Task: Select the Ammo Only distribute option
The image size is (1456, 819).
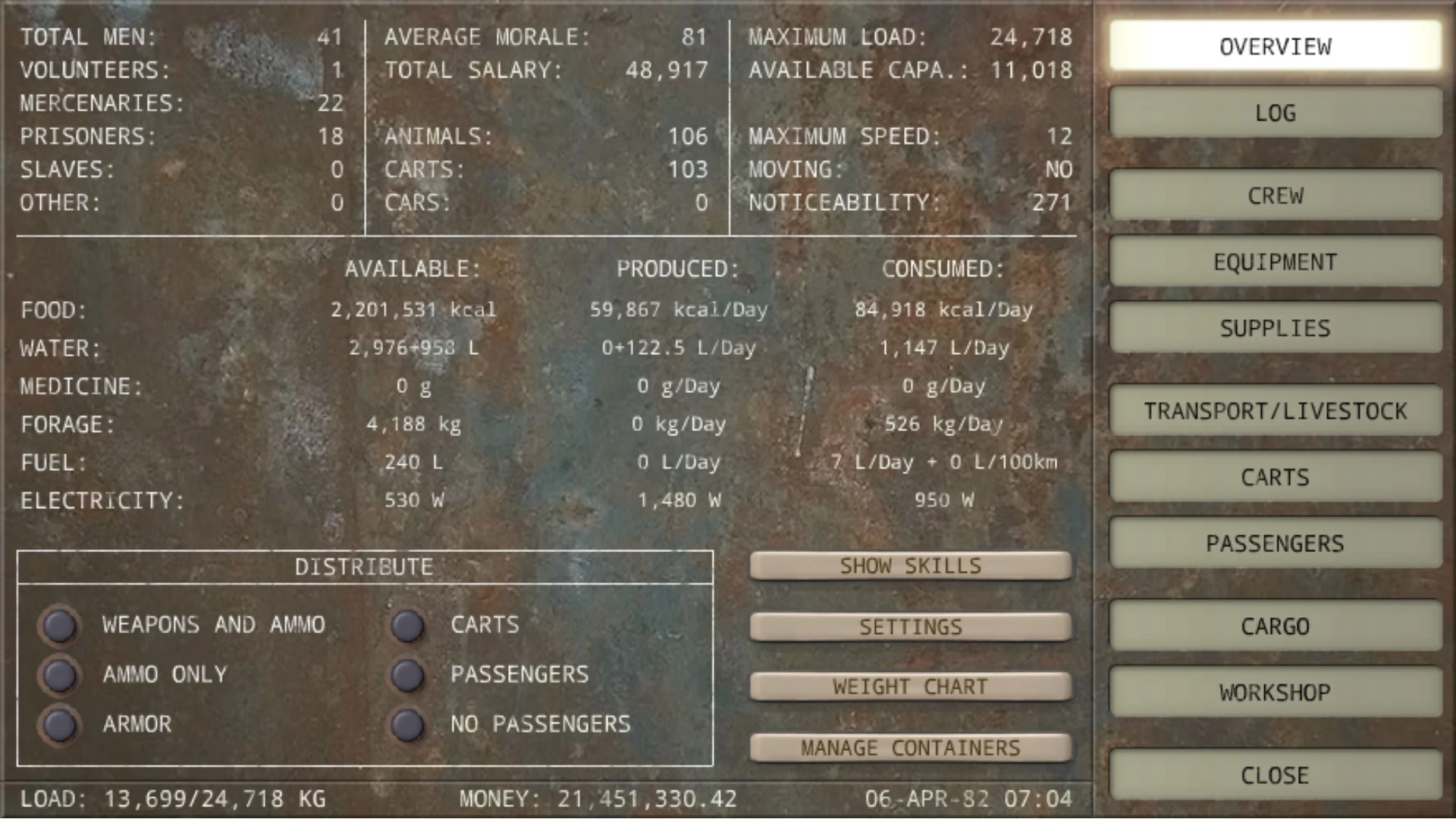Action: coord(60,675)
